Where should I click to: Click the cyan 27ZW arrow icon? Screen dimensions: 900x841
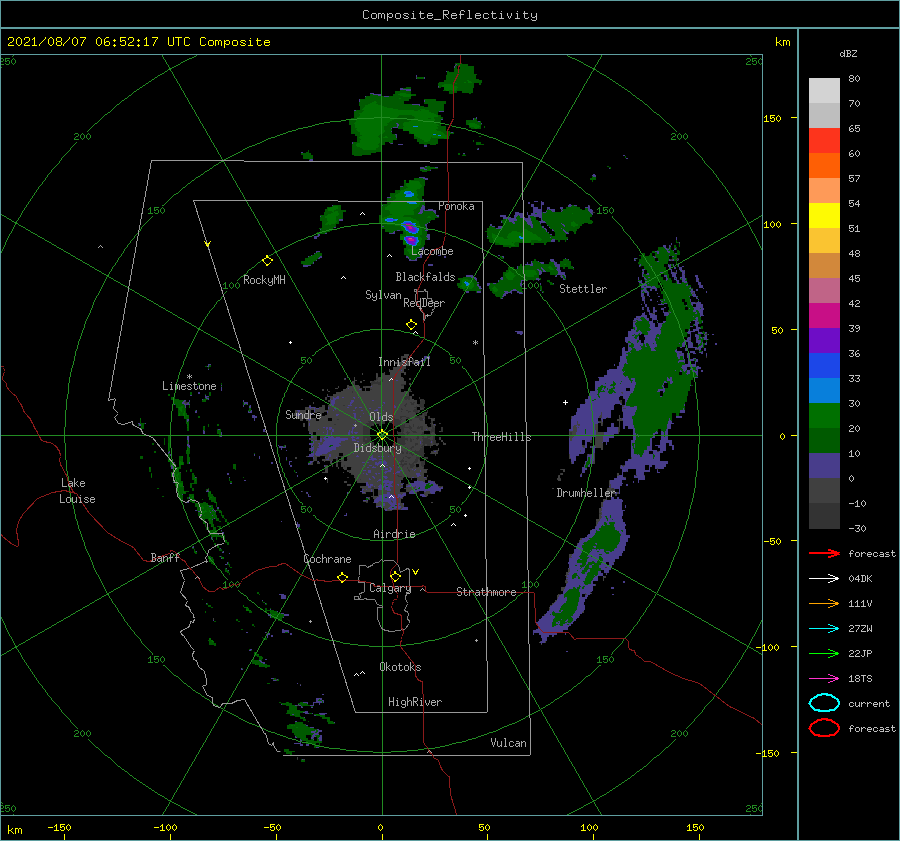[x=824, y=629]
